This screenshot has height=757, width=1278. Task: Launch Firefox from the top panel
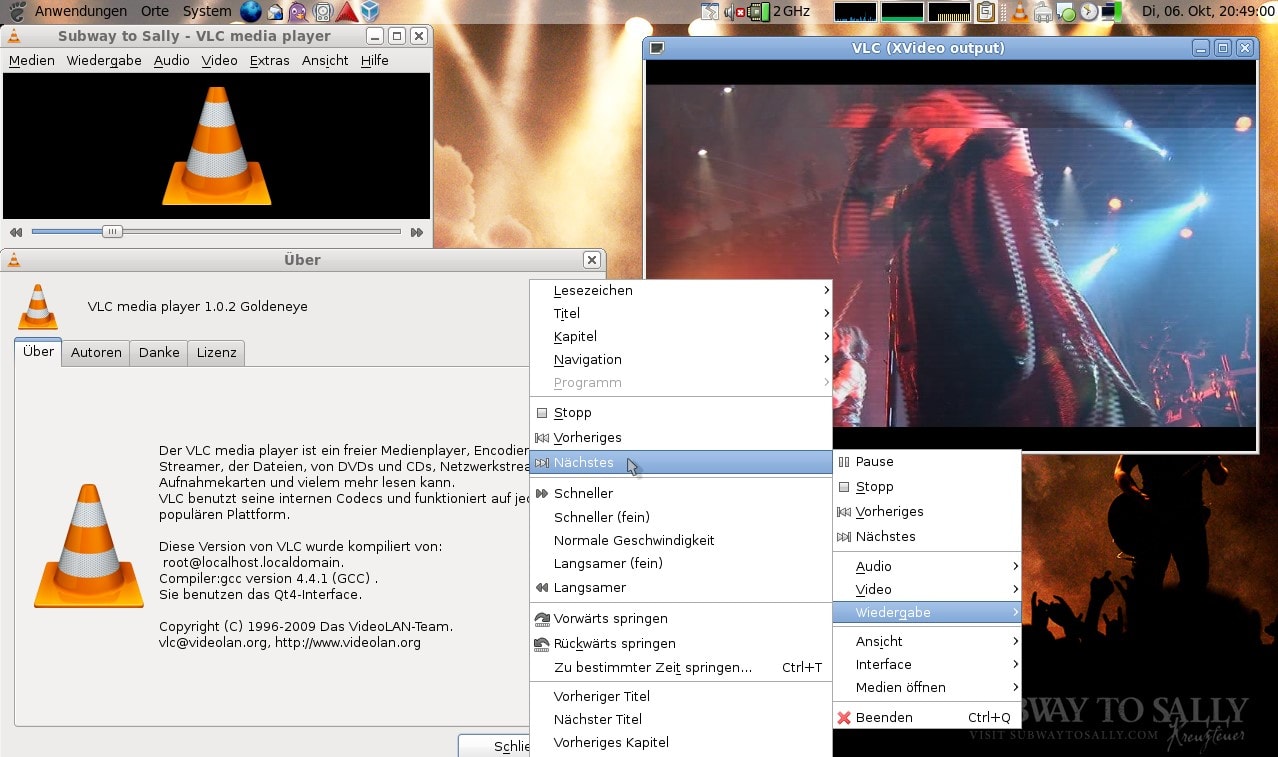tap(250, 11)
